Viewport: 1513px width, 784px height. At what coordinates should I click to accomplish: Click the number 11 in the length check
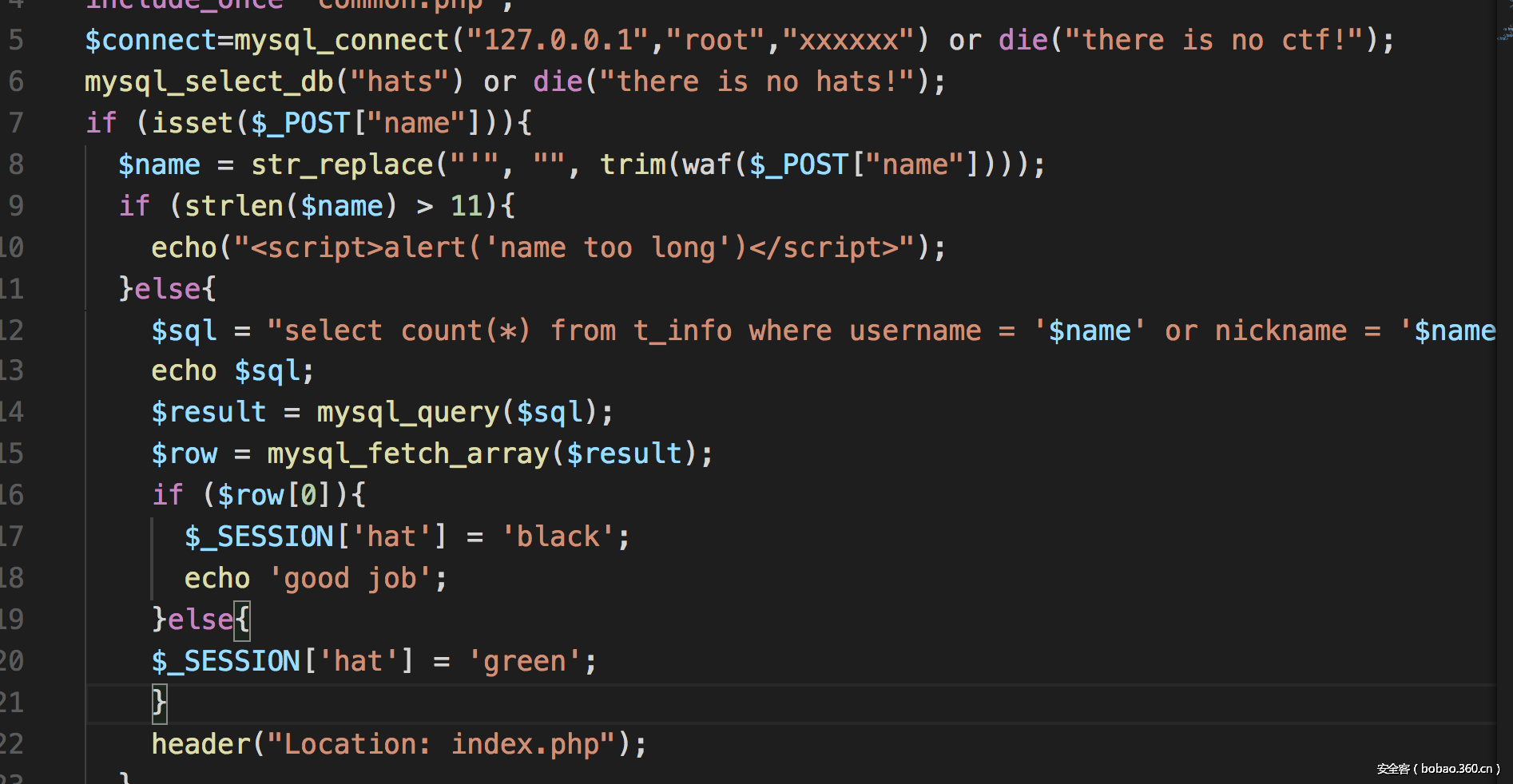tap(467, 206)
